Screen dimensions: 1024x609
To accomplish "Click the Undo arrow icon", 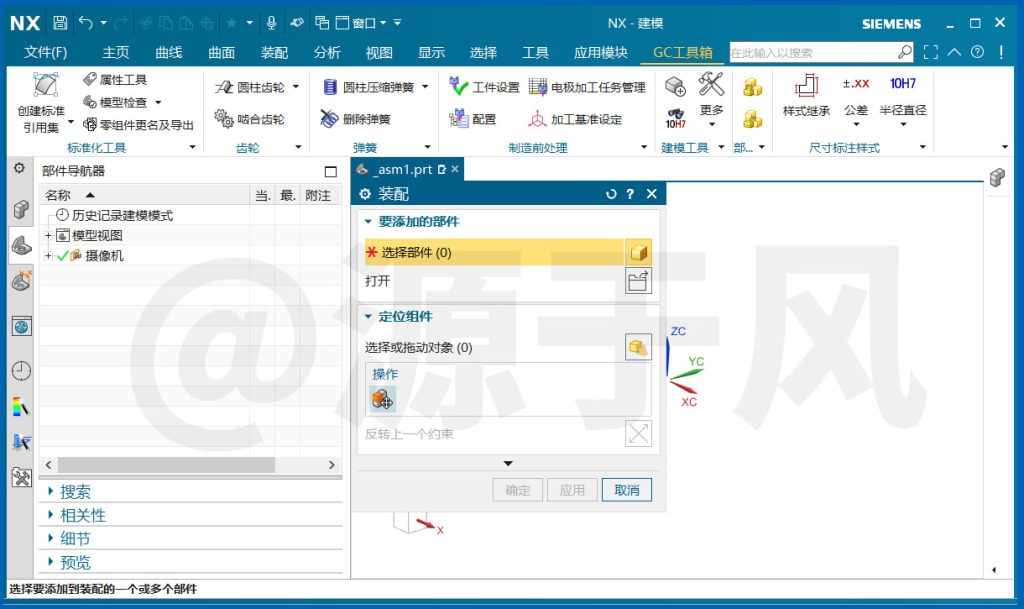I will [x=86, y=23].
